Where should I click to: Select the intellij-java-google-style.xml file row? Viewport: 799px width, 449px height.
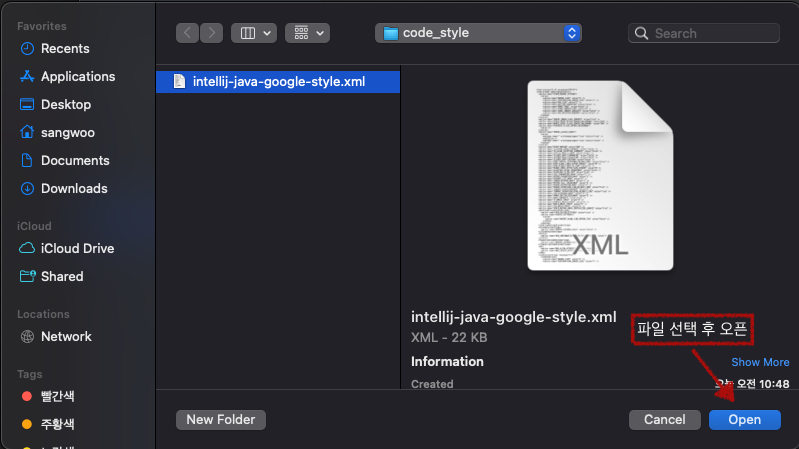[278, 82]
